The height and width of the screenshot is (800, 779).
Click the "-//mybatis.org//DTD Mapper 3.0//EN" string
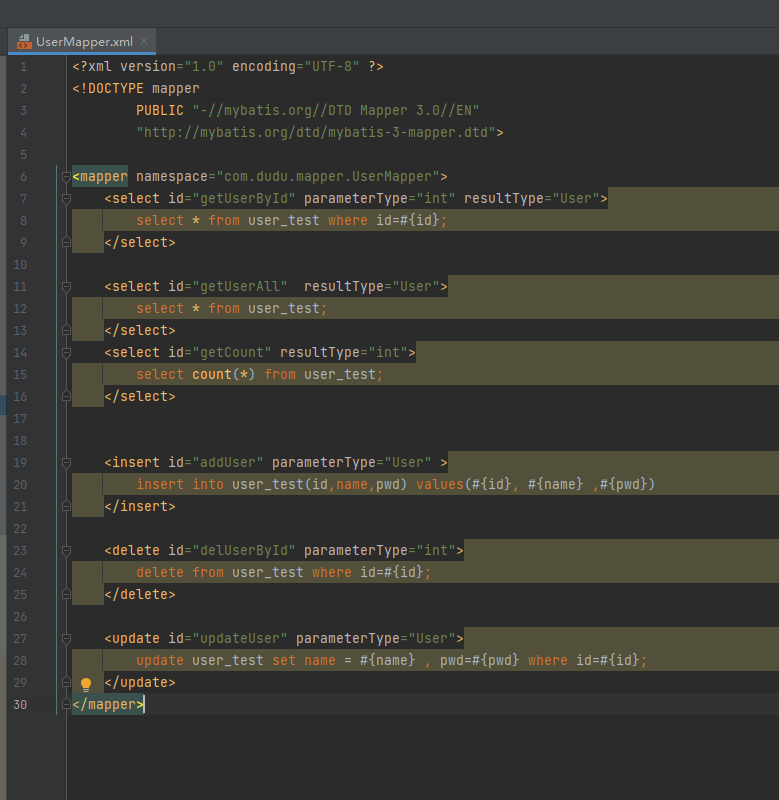click(336, 111)
